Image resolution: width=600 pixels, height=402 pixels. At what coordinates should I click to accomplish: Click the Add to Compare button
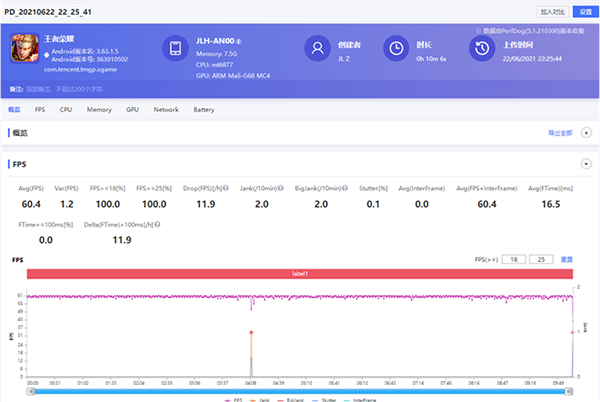coord(552,12)
